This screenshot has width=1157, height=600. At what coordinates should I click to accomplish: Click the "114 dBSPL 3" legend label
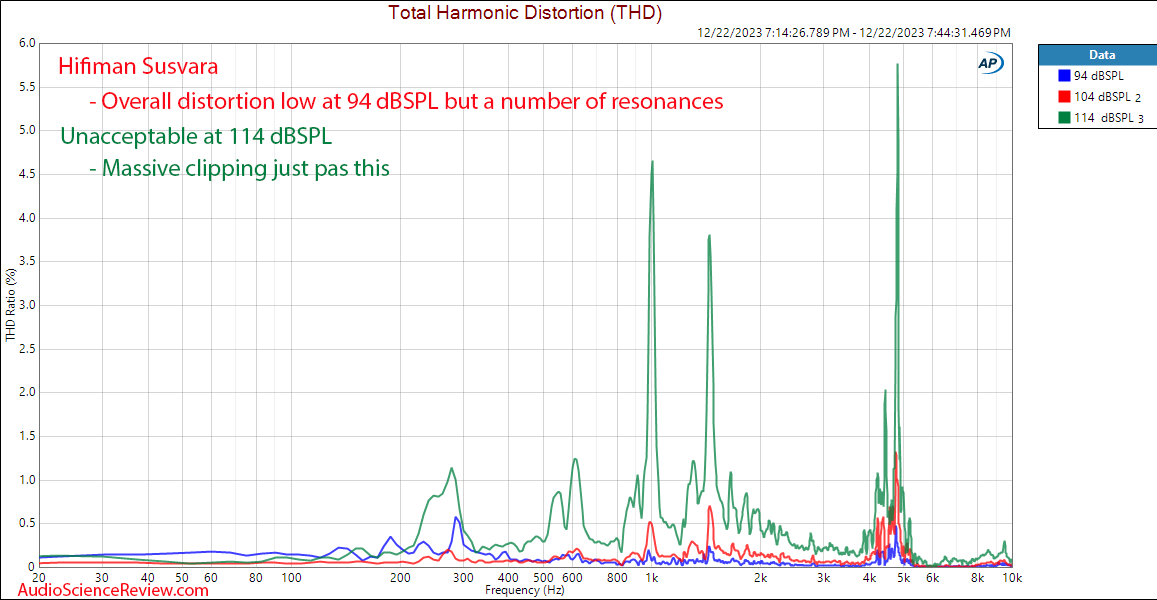[x=1109, y=117]
